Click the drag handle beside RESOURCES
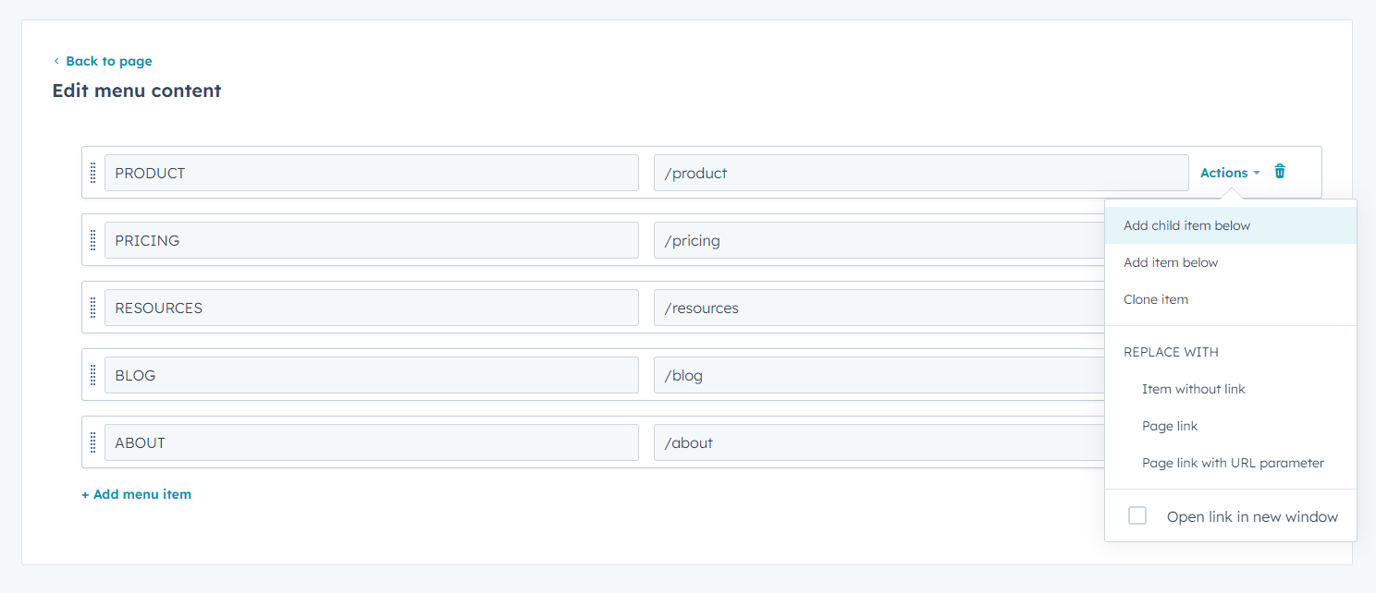 coord(92,307)
